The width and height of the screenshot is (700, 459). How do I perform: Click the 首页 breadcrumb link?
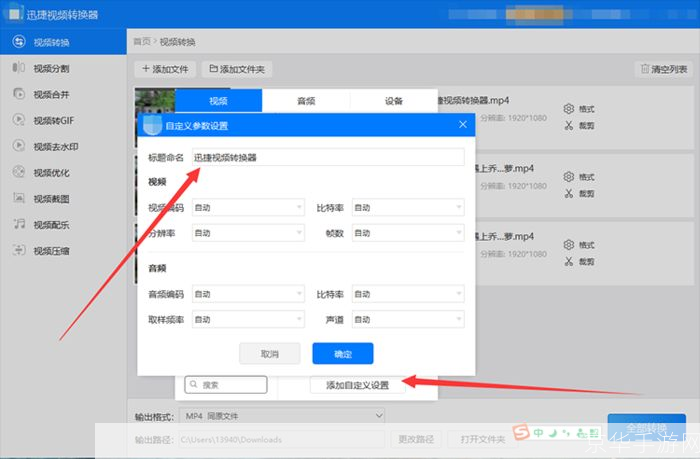coord(142,42)
